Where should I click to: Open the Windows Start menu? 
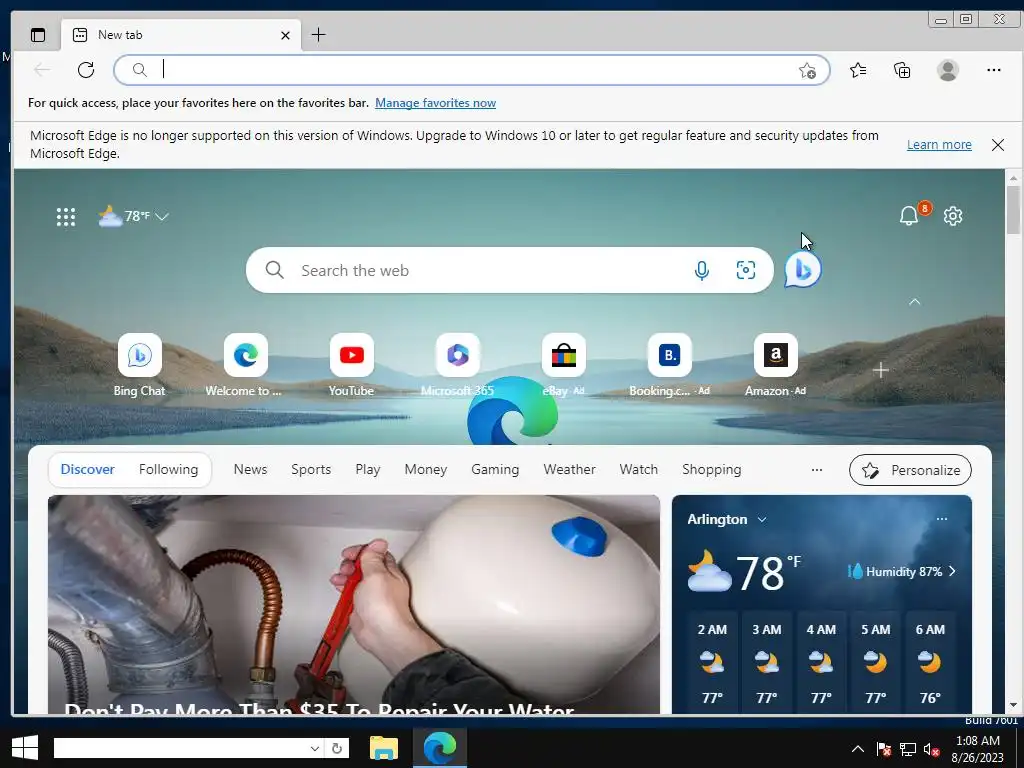(x=25, y=748)
